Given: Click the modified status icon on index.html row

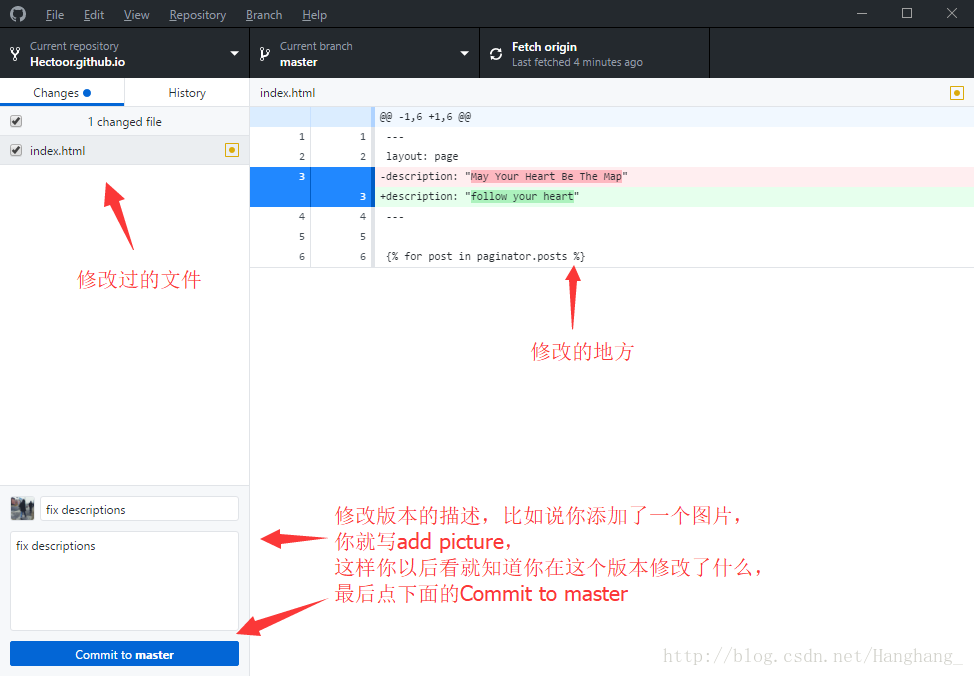Looking at the screenshot, I should [x=232, y=150].
